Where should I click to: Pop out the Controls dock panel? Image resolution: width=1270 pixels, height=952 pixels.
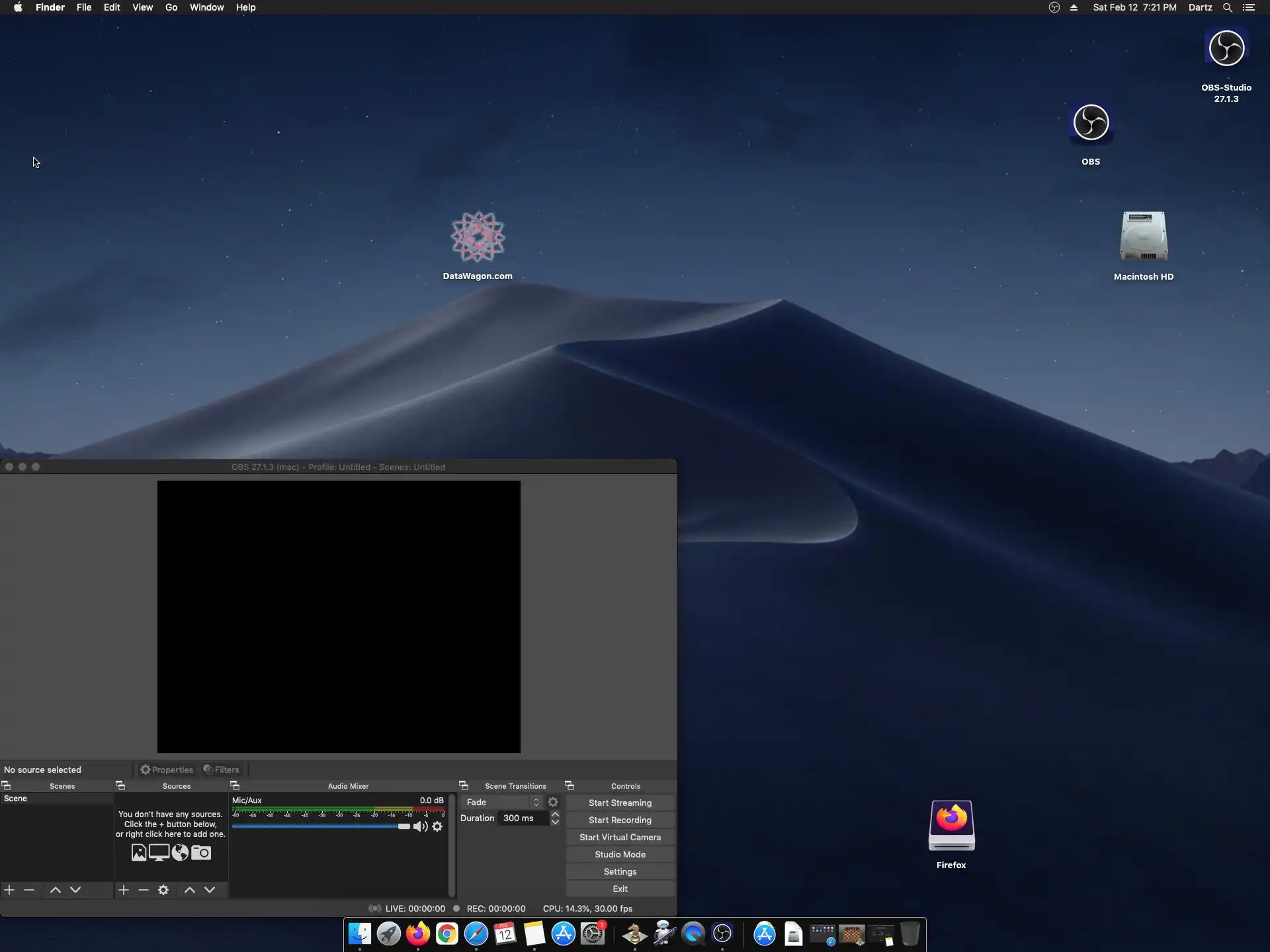(570, 785)
